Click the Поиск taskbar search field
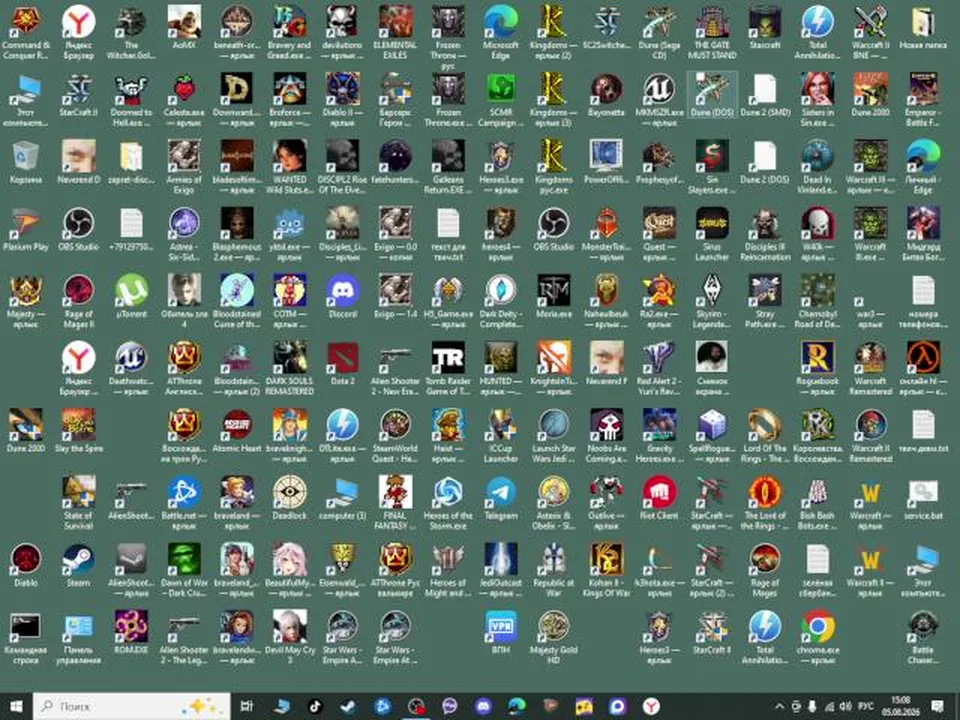Screen dimensions: 960x720 point(132,707)
